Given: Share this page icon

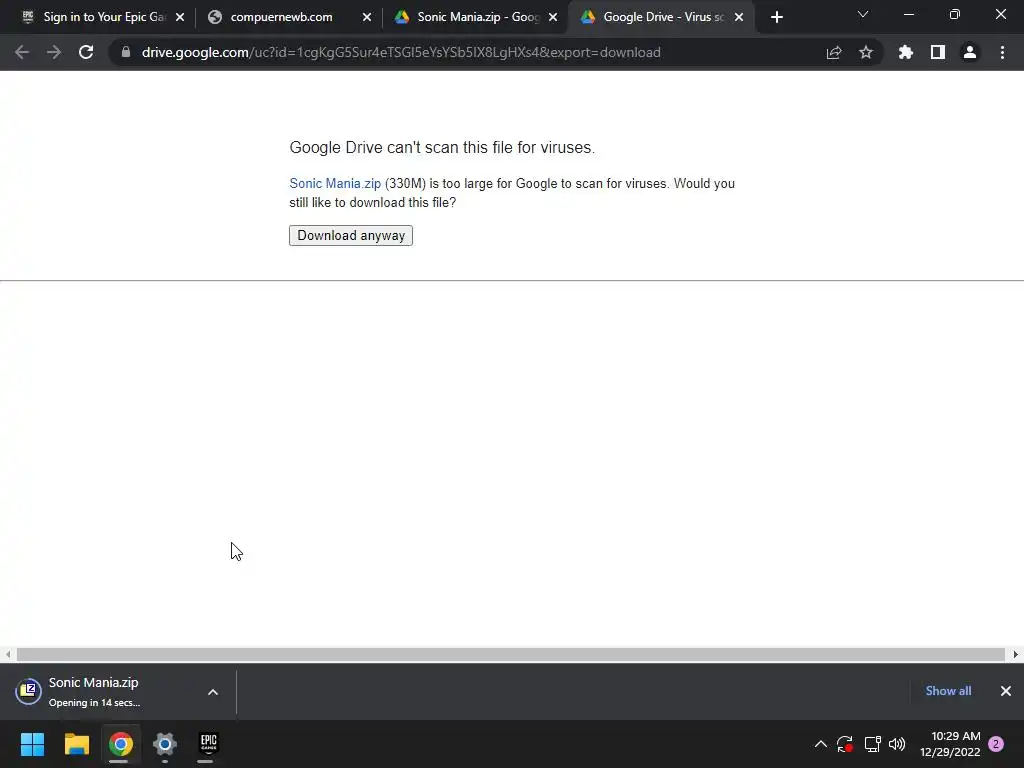Looking at the screenshot, I should (834, 52).
